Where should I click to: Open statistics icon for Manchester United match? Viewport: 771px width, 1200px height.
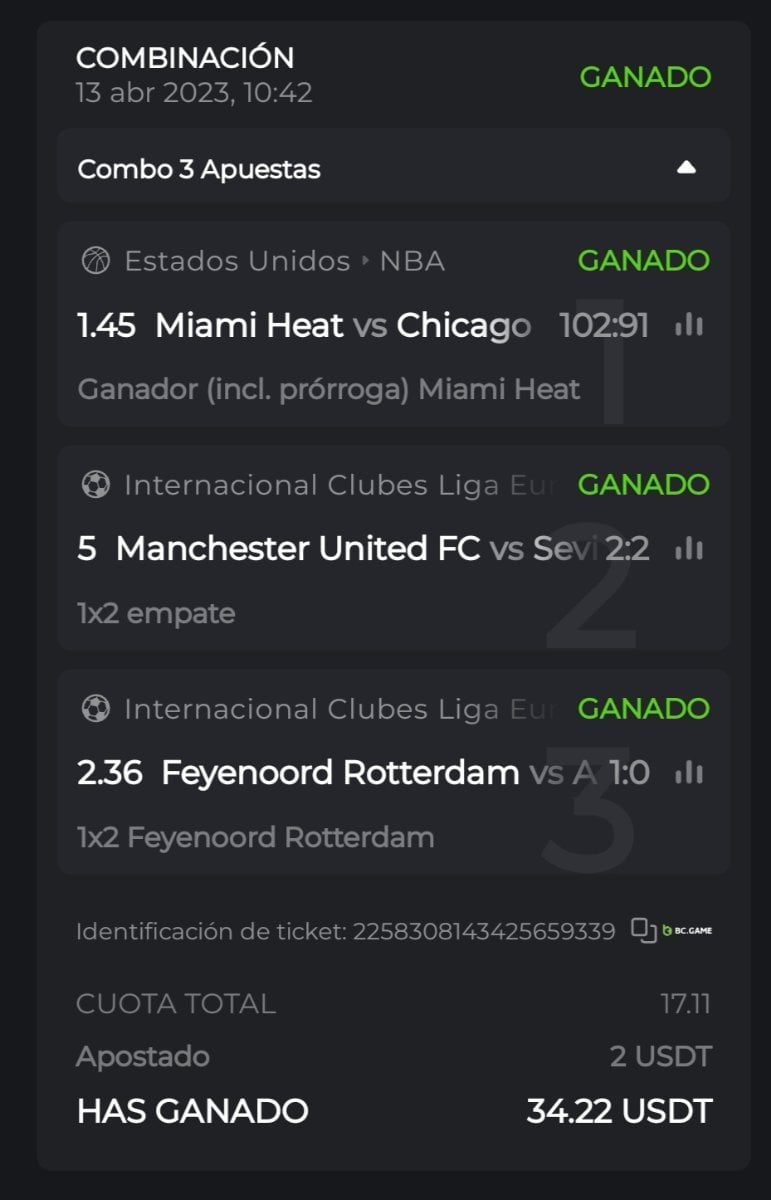point(688,549)
